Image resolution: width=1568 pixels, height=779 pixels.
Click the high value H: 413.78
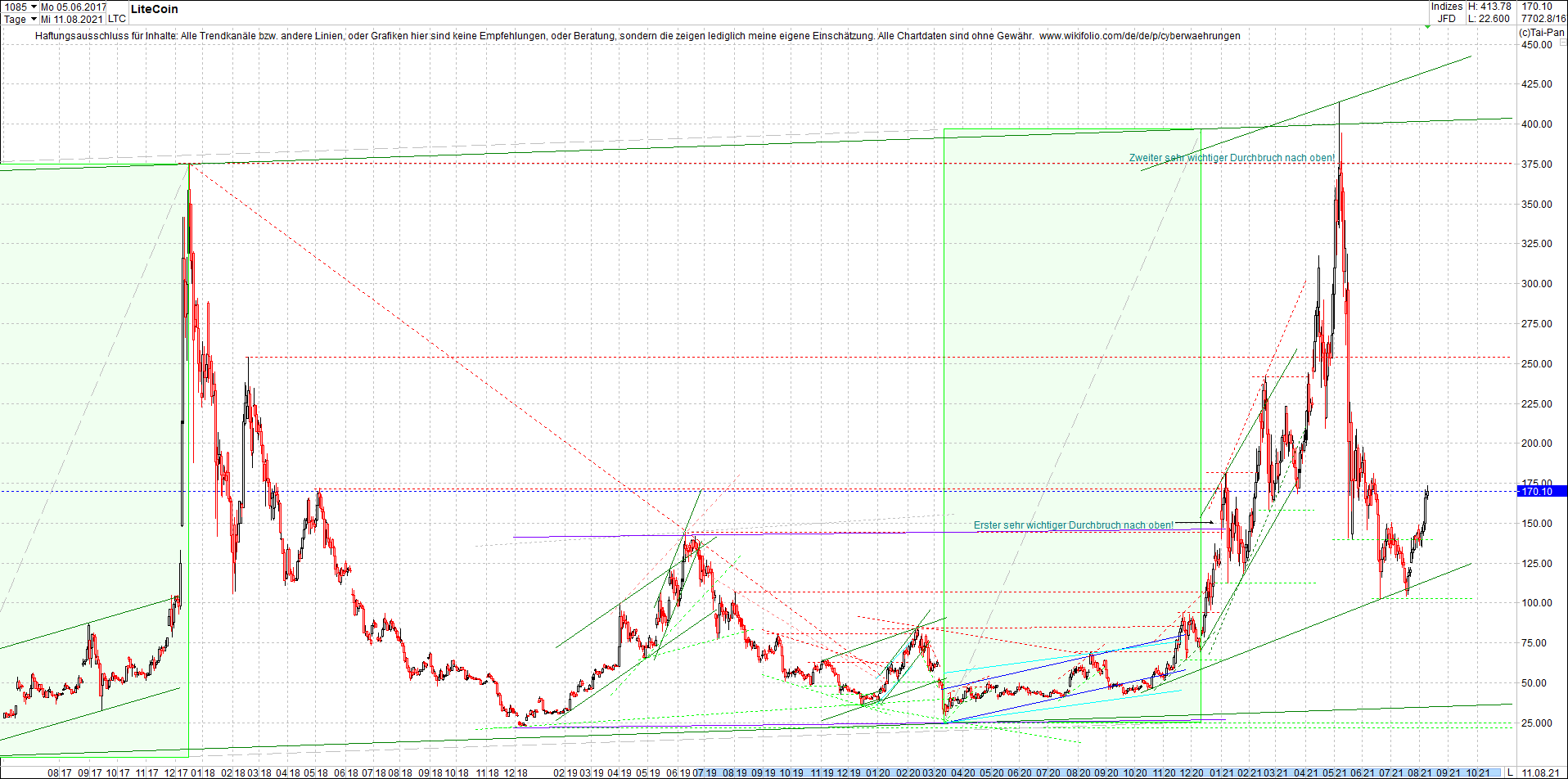pos(1489,7)
